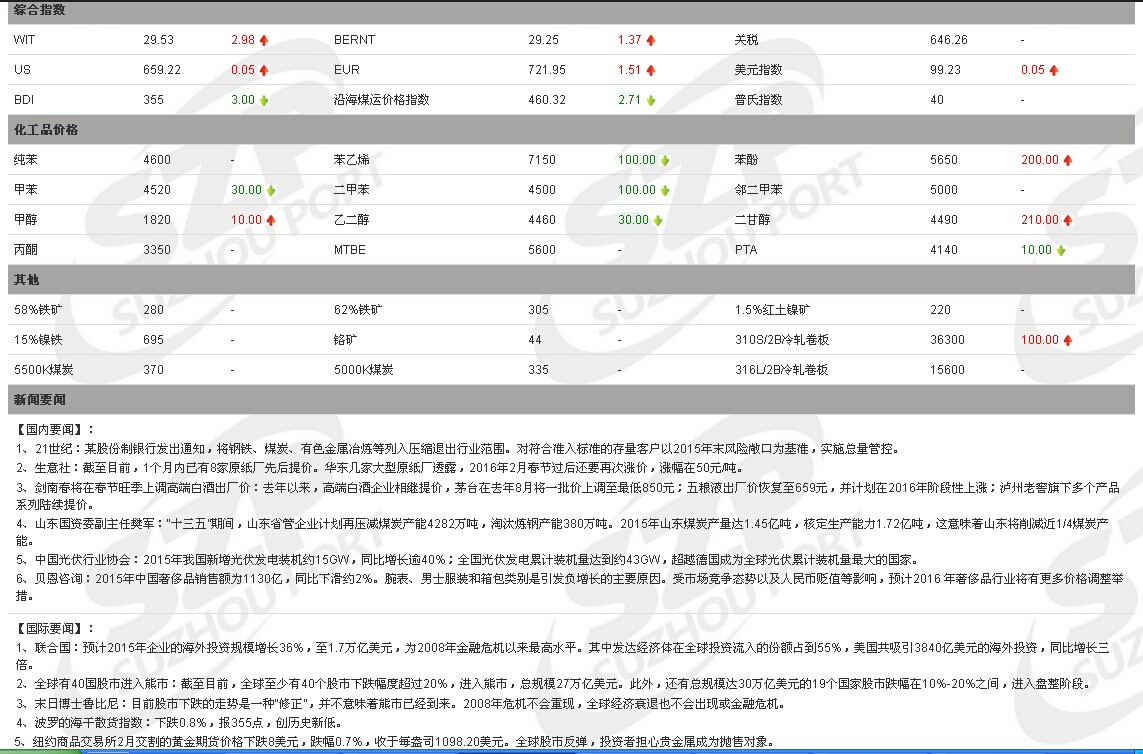Click the 乙二醇 price 4460
The image size is (1143, 754).
tap(542, 220)
